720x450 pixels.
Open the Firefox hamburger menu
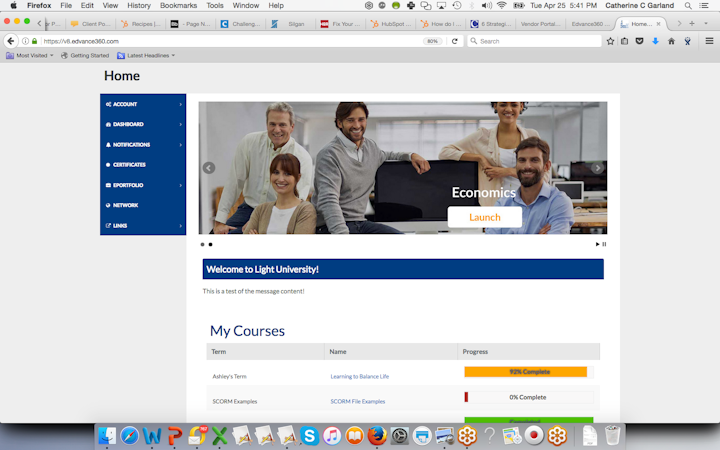point(709,41)
